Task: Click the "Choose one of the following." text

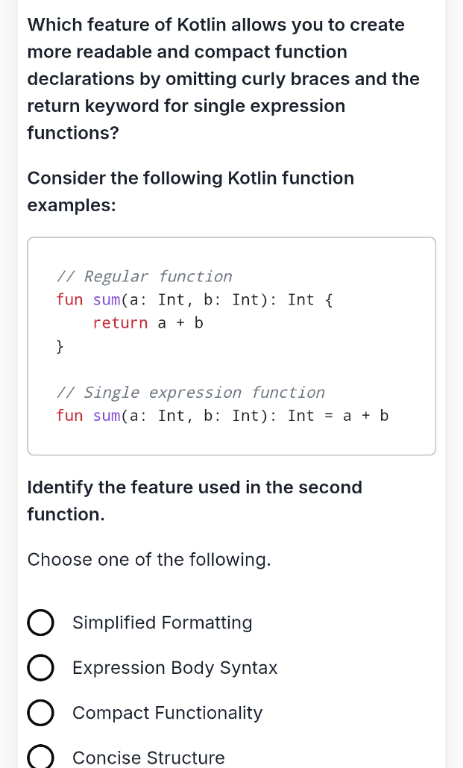Action: pyautogui.click(x=149, y=559)
